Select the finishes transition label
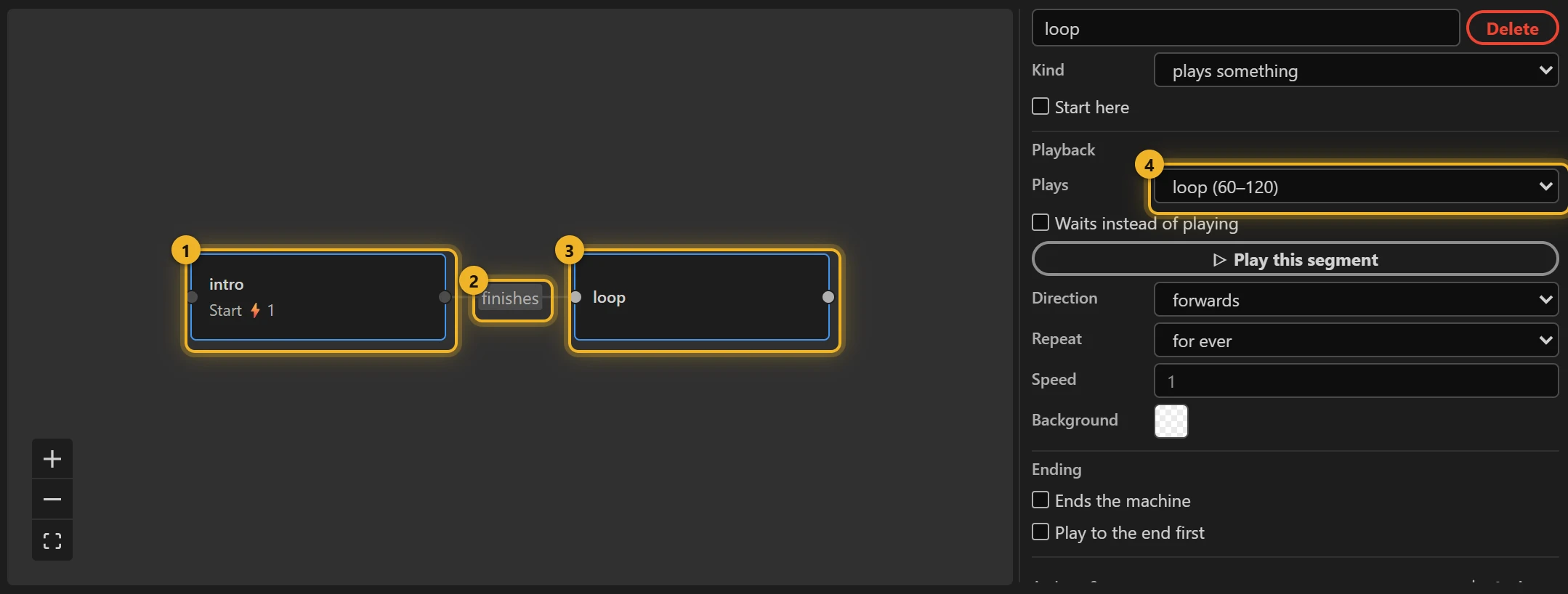Screen dimensions: 1568x594 click(510, 298)
